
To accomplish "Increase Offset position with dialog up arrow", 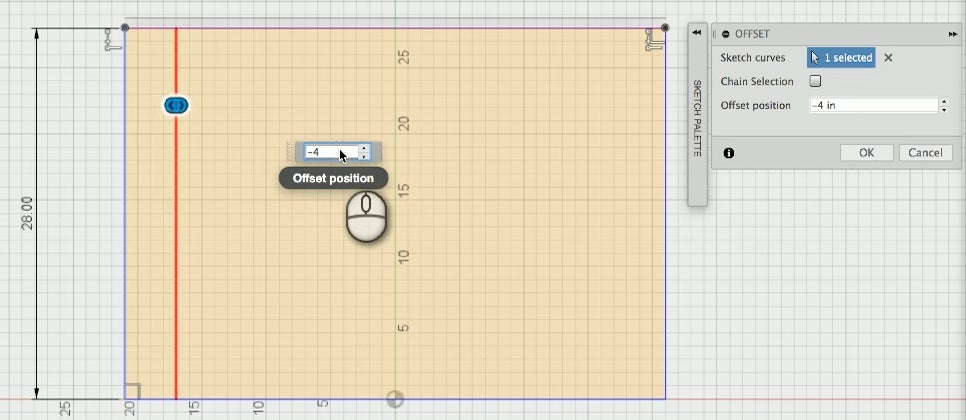I will point(944,101).
